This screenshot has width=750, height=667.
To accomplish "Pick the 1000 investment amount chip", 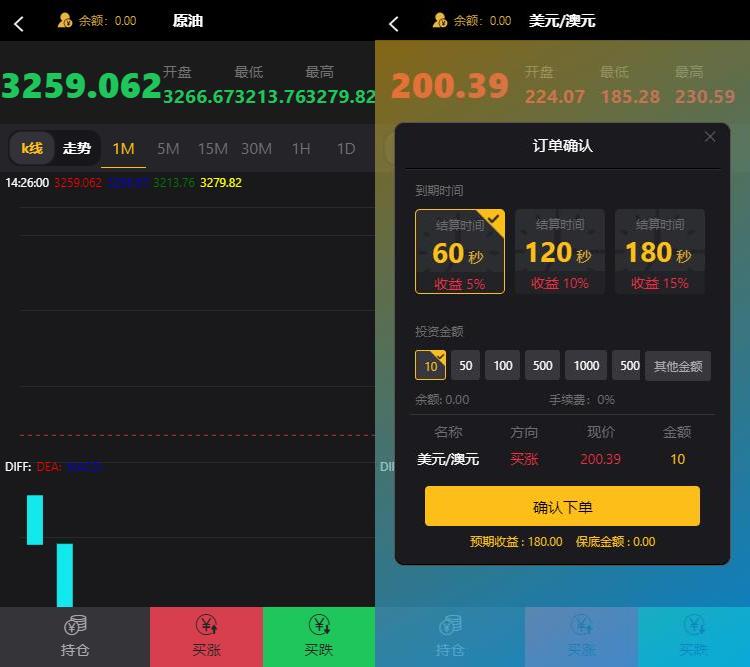I will (586, 366).
